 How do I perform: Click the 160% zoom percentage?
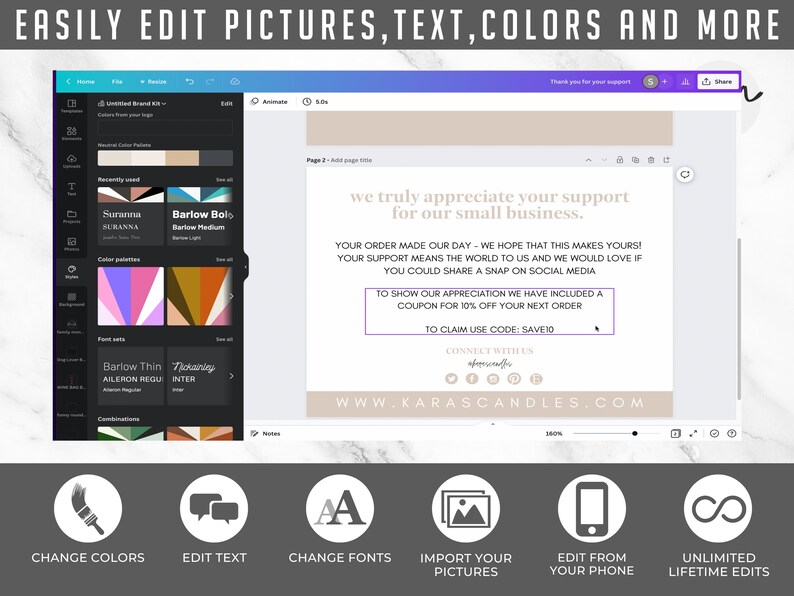[x=553, y=433]
